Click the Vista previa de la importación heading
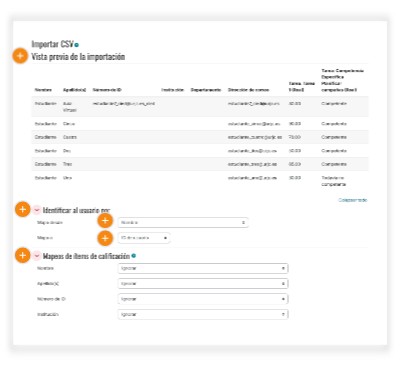 pos(78,57)
